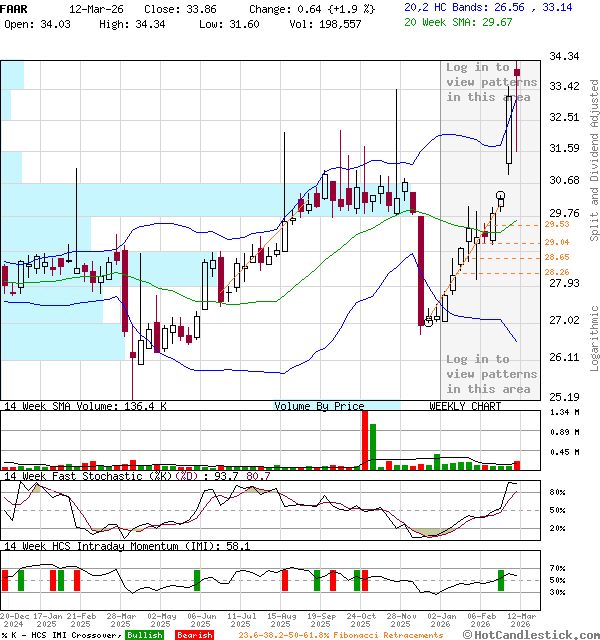The height and width of the screenshot is (640, 600).
Task: Click the red Bearish legend badge
Action: (x=193, y=635)
